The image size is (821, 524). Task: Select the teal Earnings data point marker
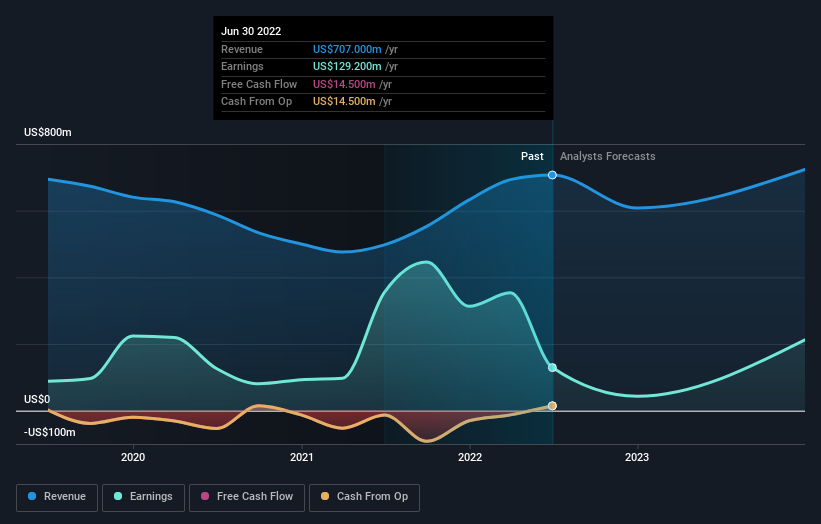552,367
